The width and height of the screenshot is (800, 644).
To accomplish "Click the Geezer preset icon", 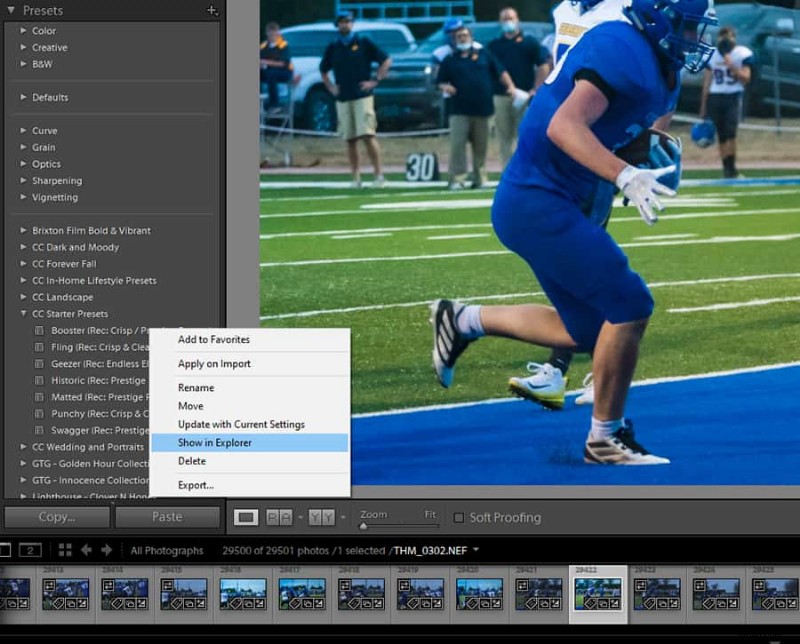I will click(39, 364).
